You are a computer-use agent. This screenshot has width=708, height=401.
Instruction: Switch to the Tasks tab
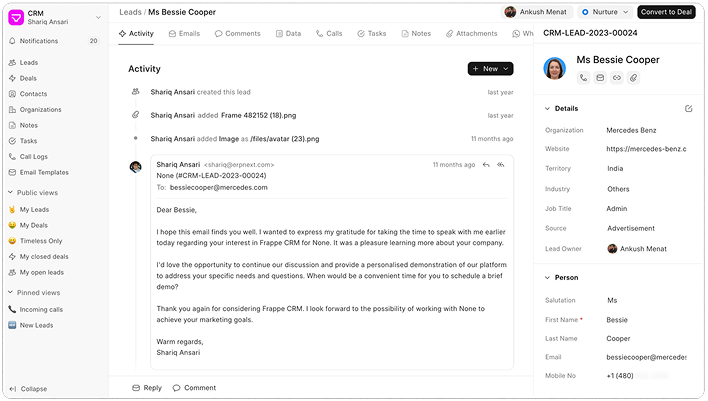[372, 34]
